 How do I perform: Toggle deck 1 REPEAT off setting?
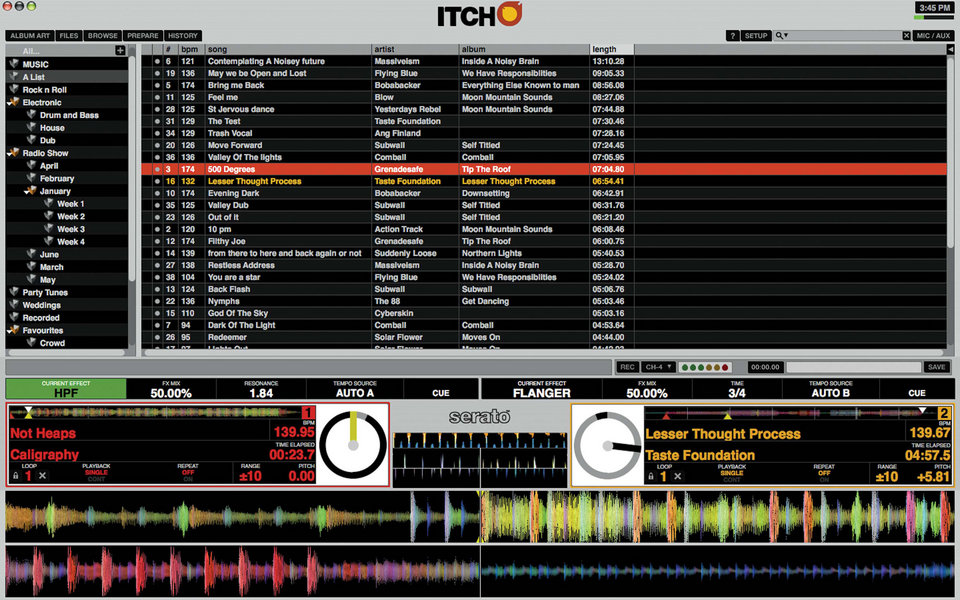click(188, 473)
